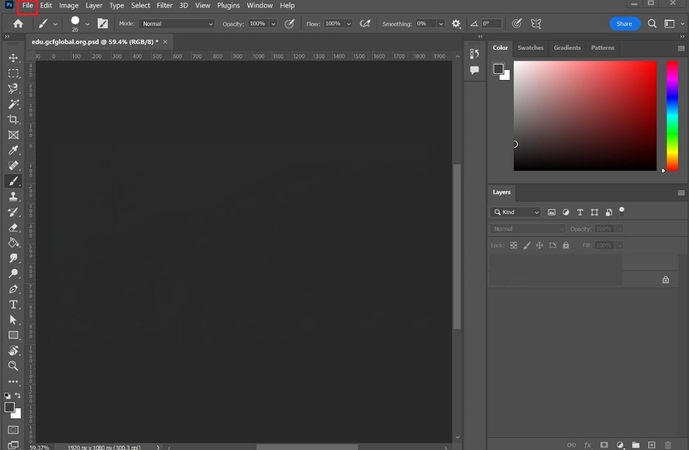The height and width of the screenshot is (450, 689).
Task: Open the File menu
Action: tap(28, 6)
